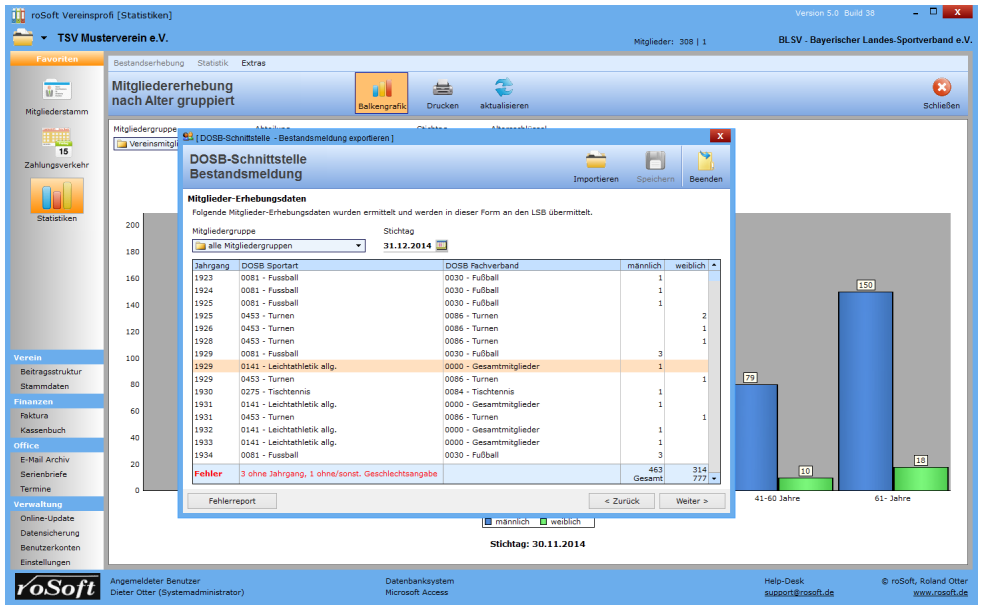This screenshot has height=610, width=983.
Task: Open Zahlungsverkehr from the sidebar
Action: tap(56, 144)
